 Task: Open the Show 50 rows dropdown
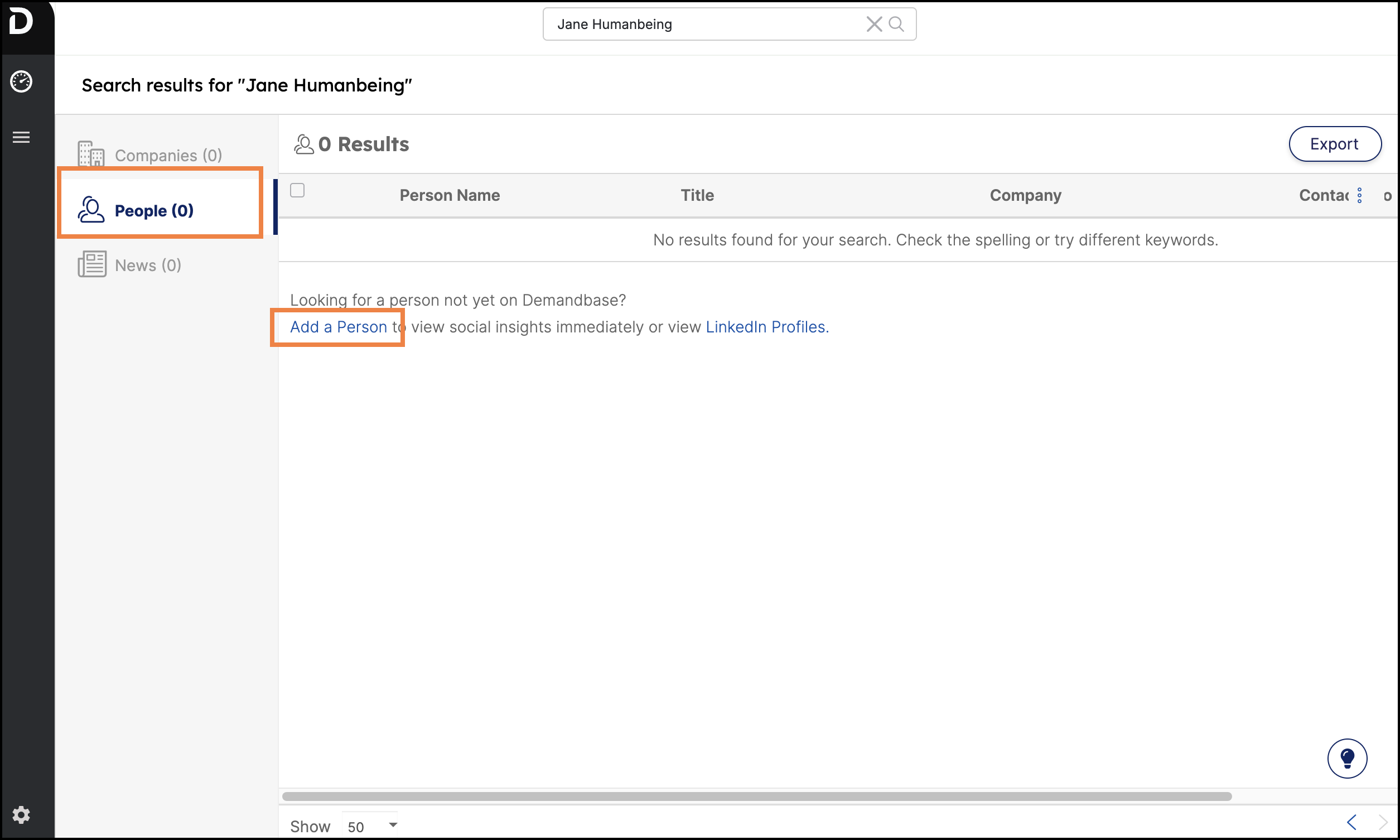(371, 827)
